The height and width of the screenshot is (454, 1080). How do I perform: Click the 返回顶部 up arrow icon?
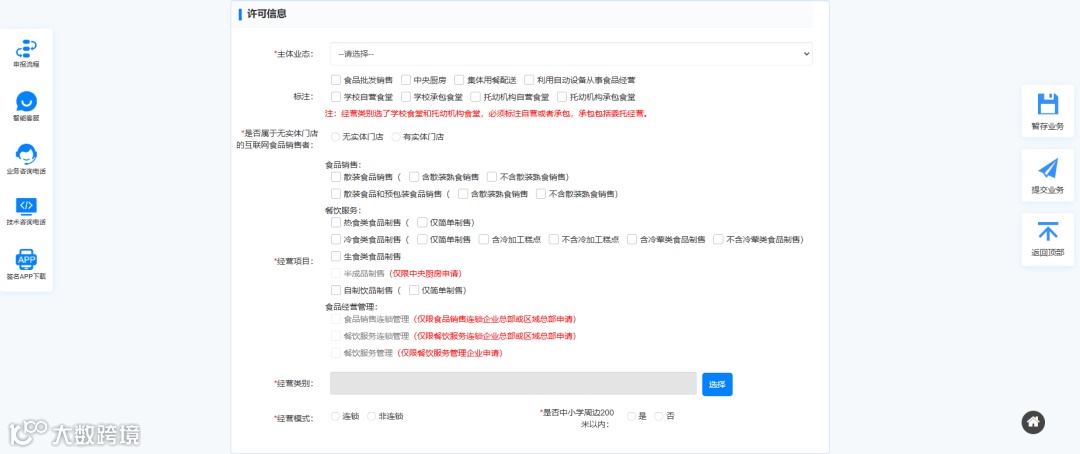[1047, 231]
